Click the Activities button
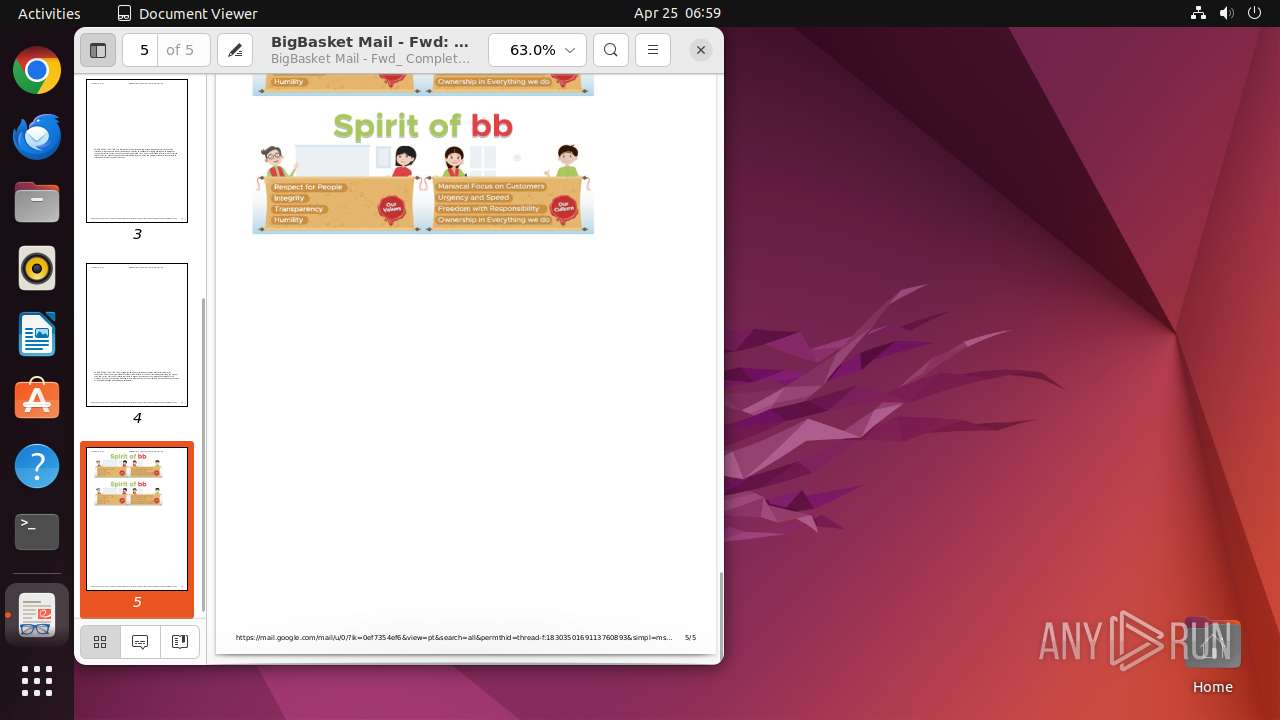Image resolution: width=1280 pixels, height=720 pixels. (x=49, y=13)
